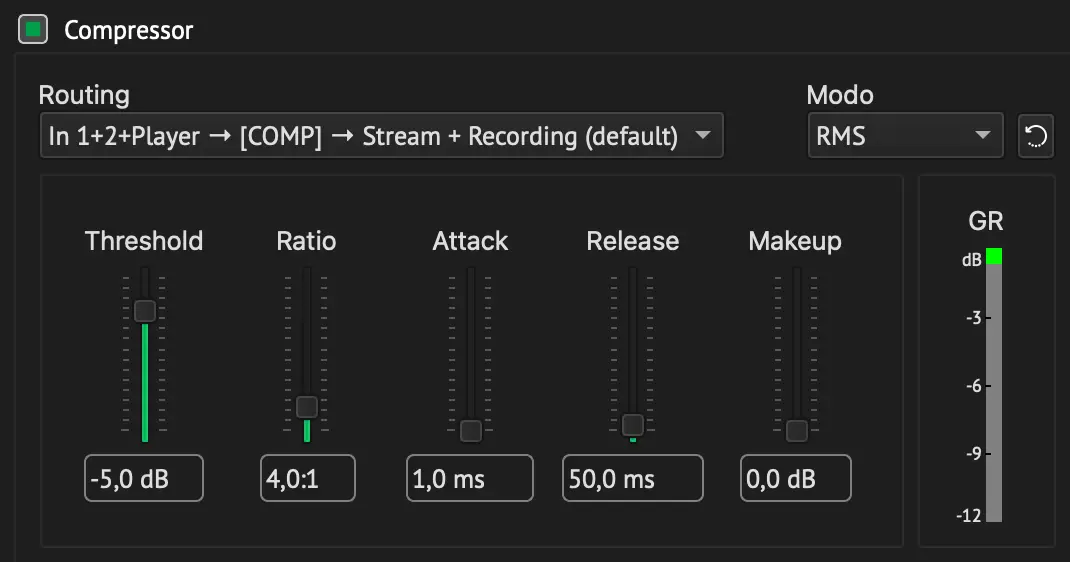Click the reset compressor settings icon
The height and width of the screenshot is (562, 1070).
[x=1035, y=136]
